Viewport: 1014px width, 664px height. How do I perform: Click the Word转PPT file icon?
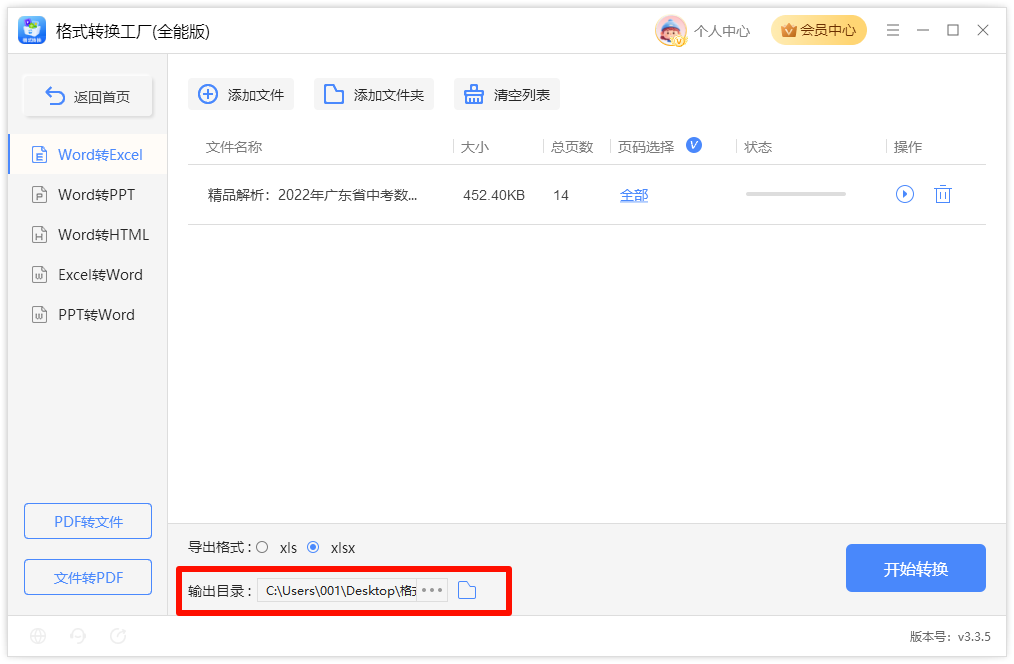(x=39, y=195)
